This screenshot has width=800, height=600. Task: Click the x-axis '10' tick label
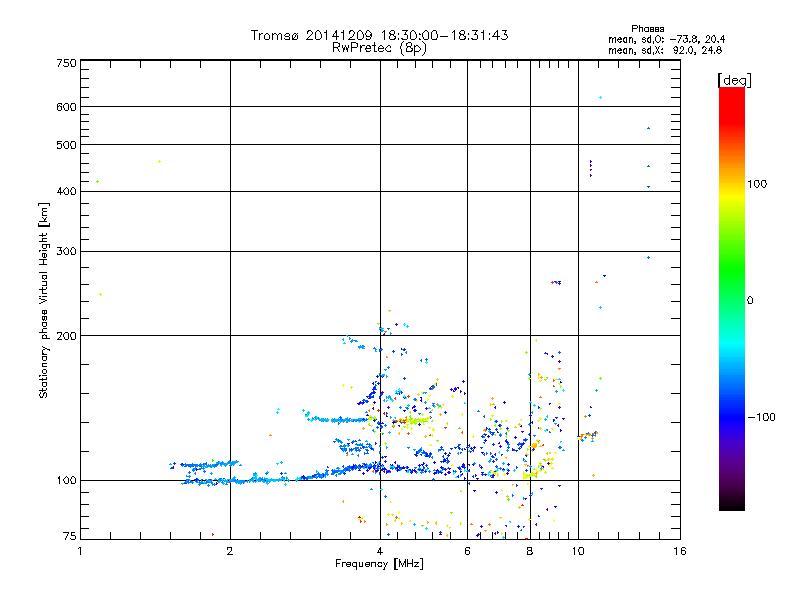(x=578, y=551)
